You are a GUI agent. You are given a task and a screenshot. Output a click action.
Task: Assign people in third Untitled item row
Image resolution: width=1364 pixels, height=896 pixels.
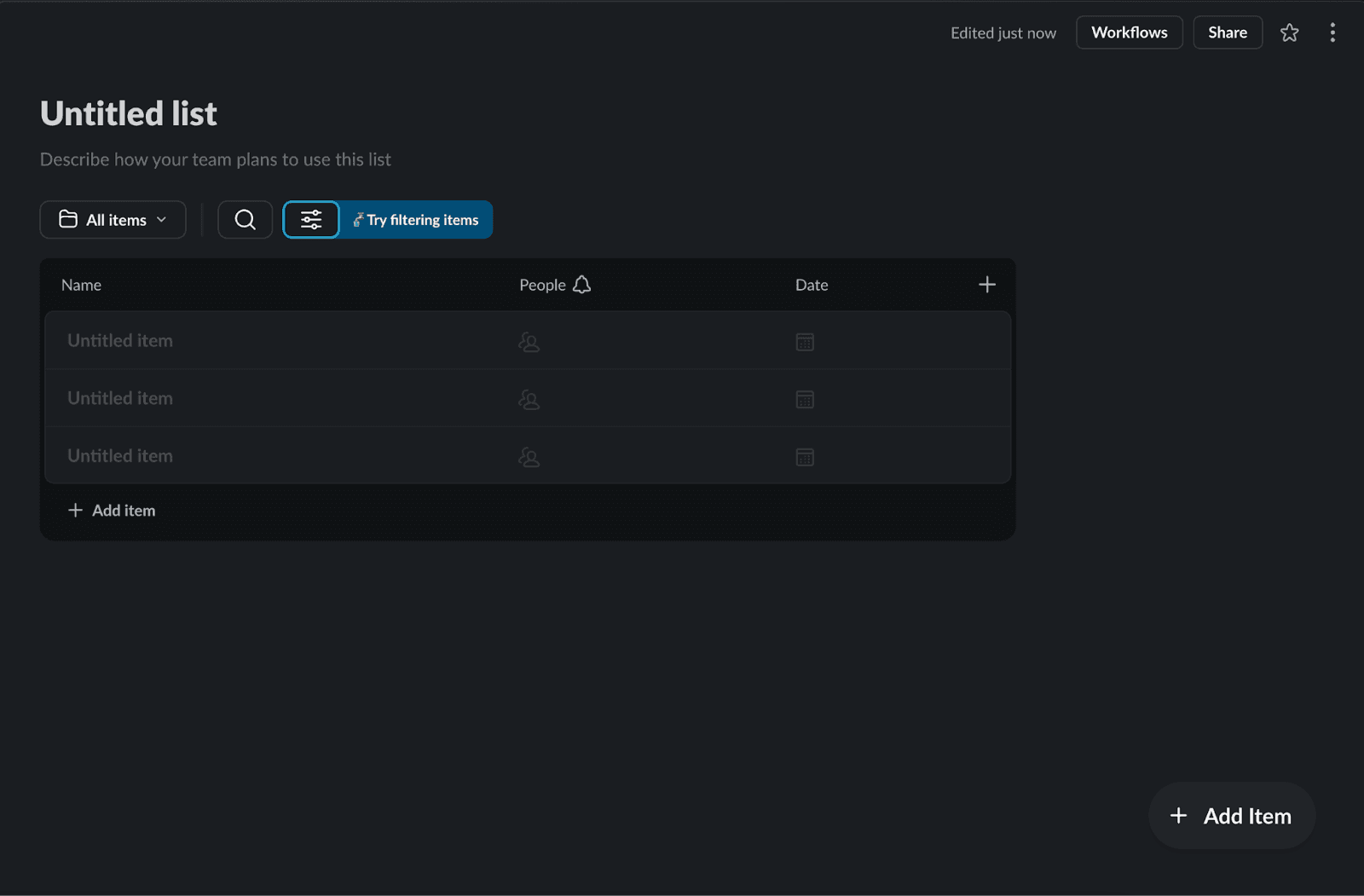(x=529, y=457)
